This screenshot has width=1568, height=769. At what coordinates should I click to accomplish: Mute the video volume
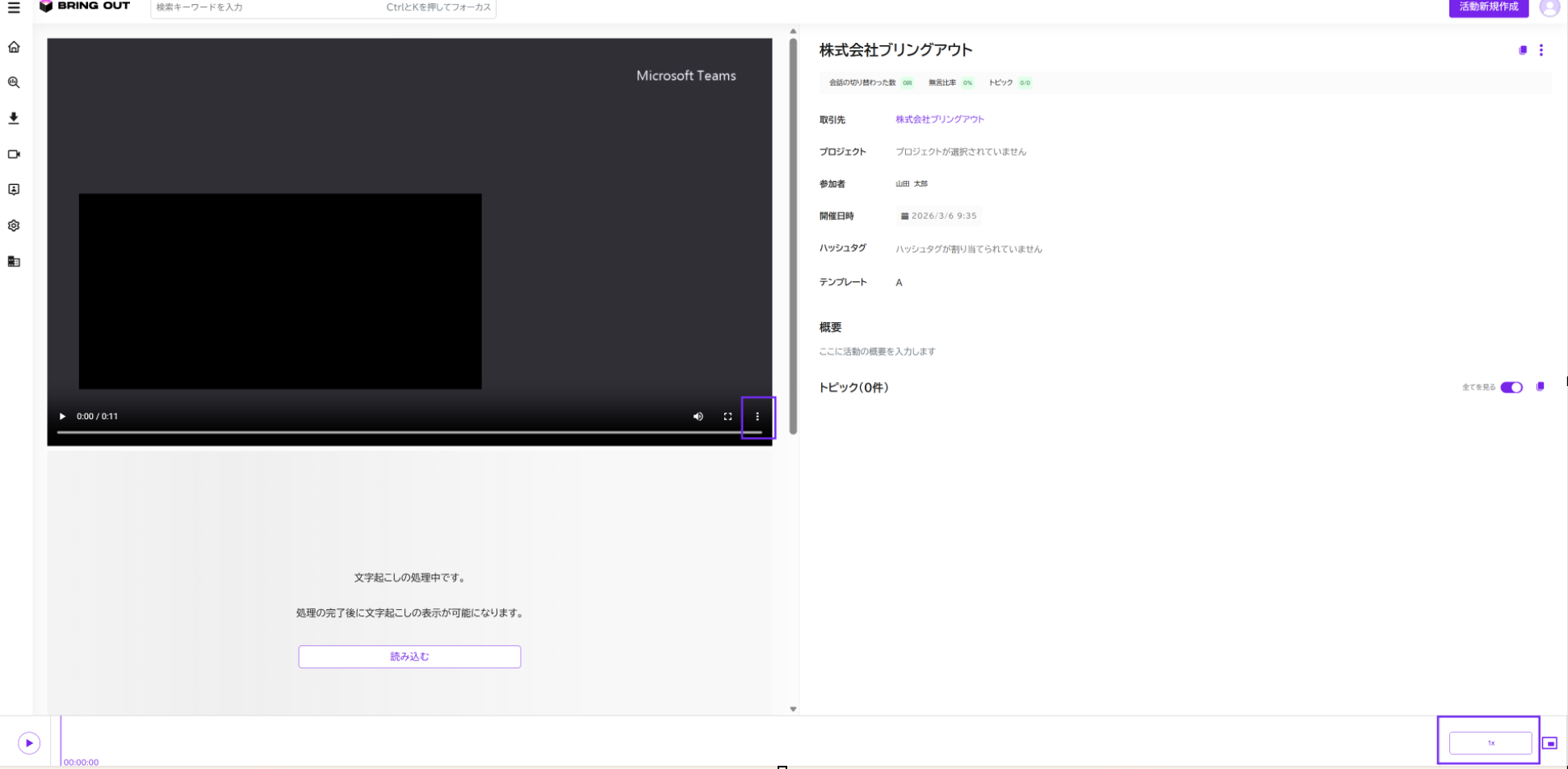click(x=698, y=417)
